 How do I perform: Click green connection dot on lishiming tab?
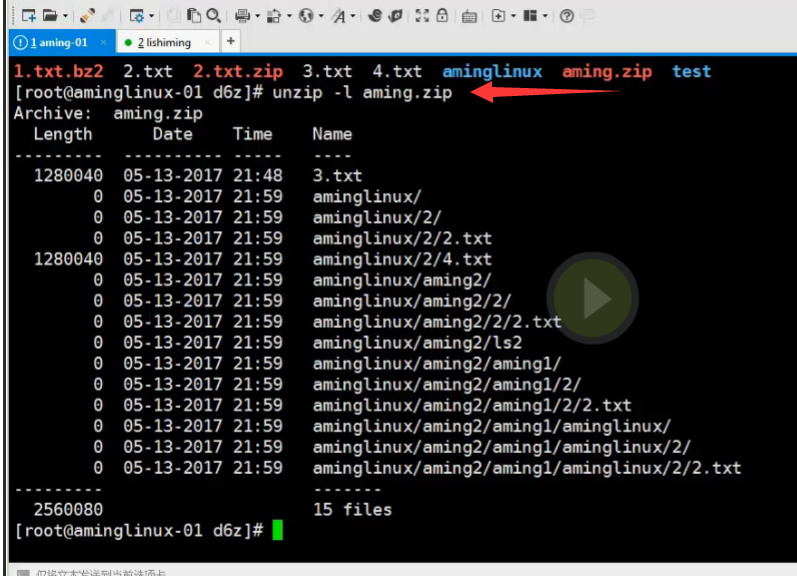(x=128, y=43)
